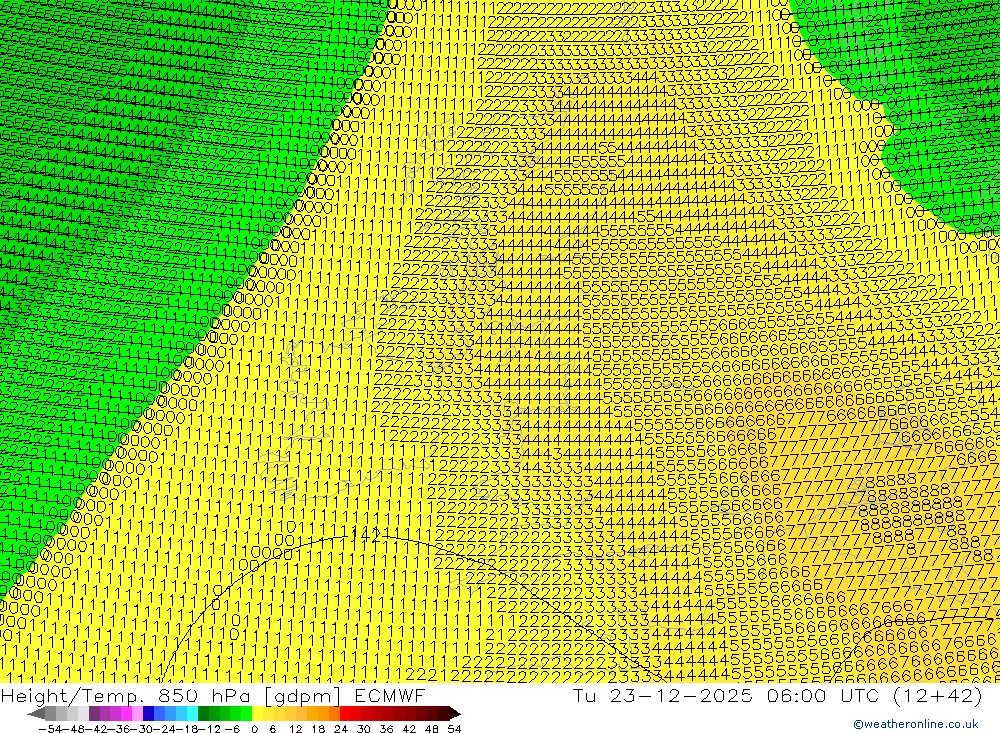Image resolution: width=1000 pixels, height=733 pixels.
Task: Click the 12 legend value
Action: click(295, 729)
